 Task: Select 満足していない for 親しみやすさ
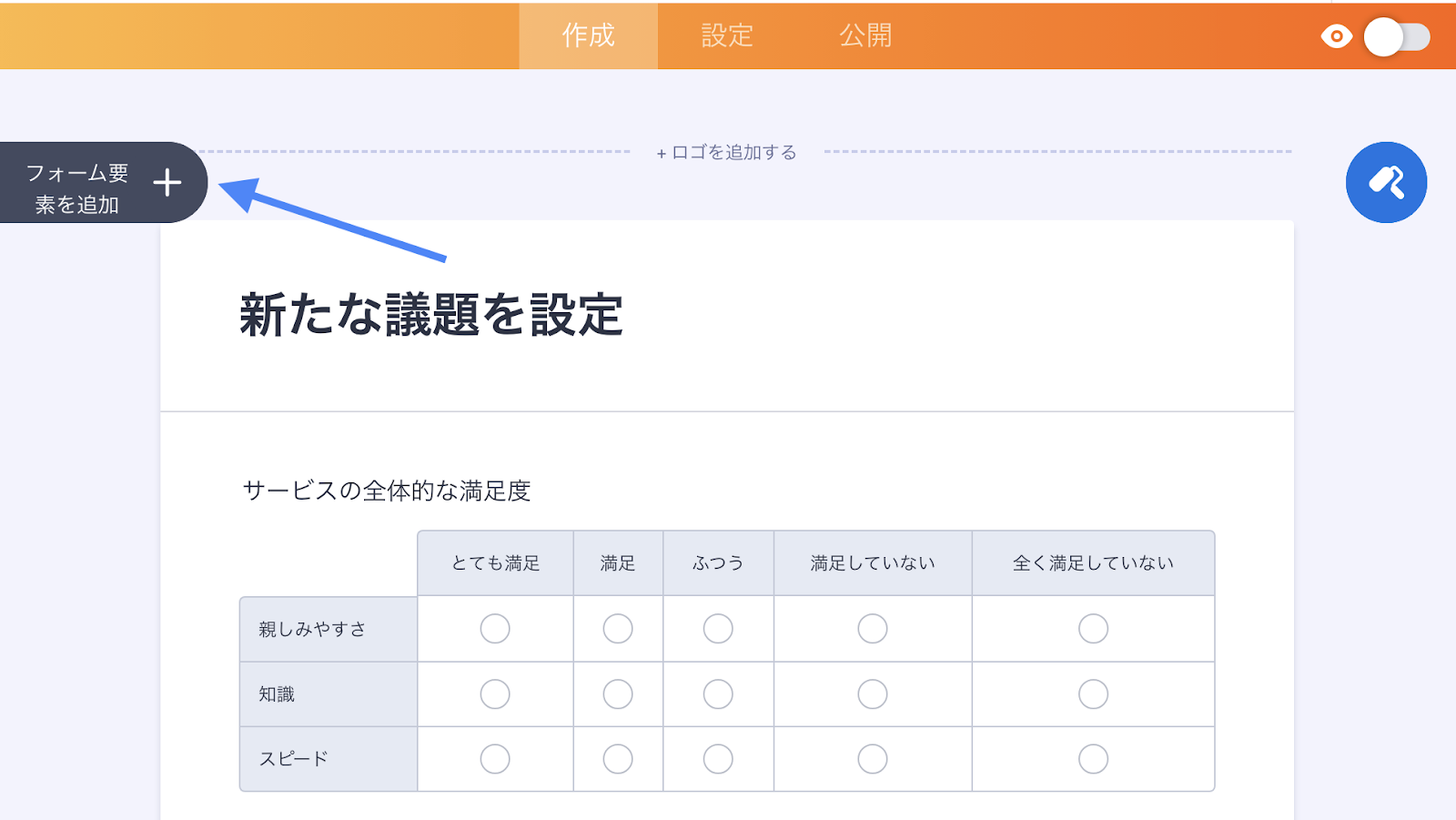[873, 629]
